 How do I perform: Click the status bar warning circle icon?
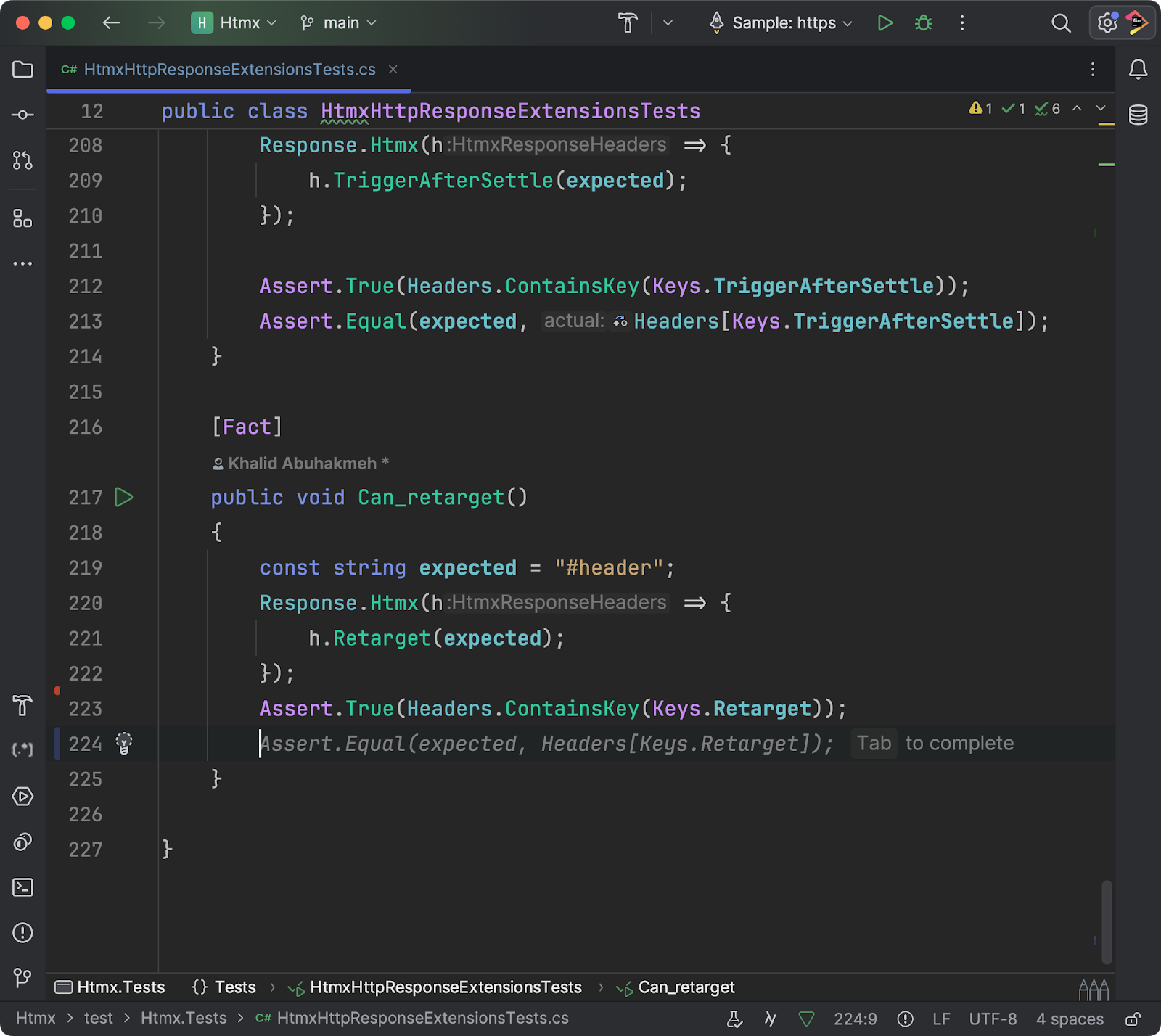click(x=905, y=1019)
